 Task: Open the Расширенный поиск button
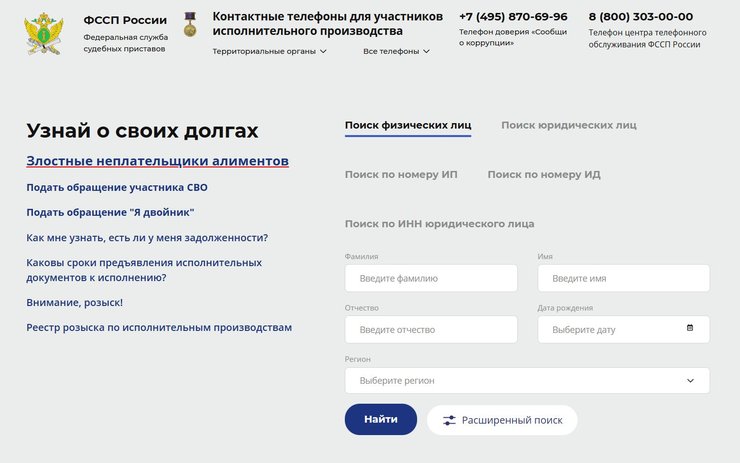pyautogui.click(x=502, y=420)
